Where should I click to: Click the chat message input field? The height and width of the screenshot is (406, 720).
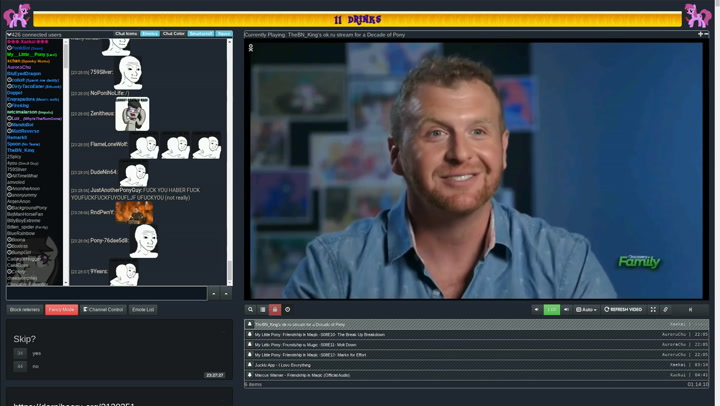pos(106,294)
